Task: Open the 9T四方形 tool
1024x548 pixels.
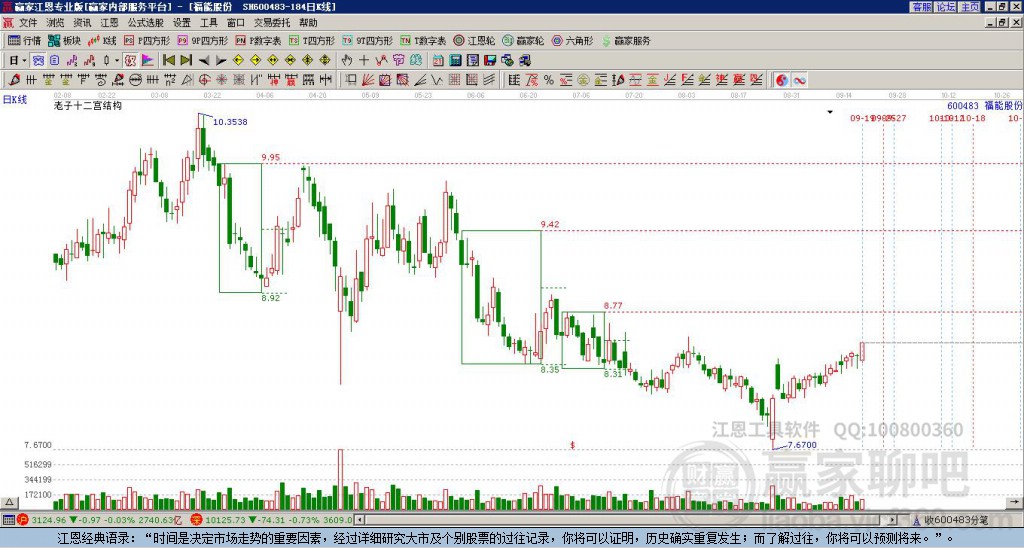Action: 367,40
